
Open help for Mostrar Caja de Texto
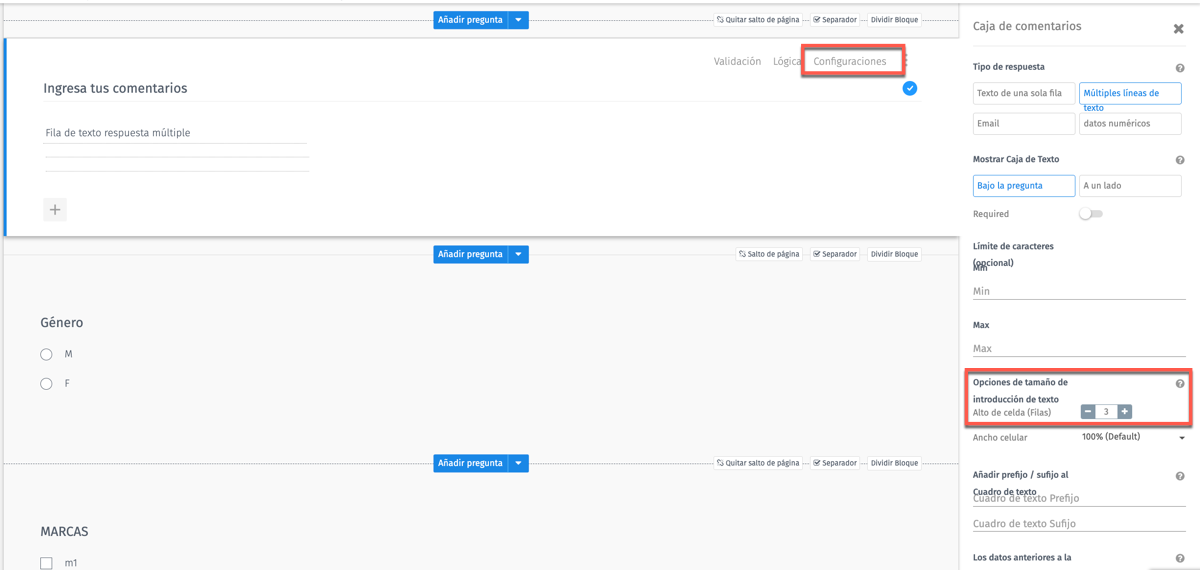[x=1180, y=160]
